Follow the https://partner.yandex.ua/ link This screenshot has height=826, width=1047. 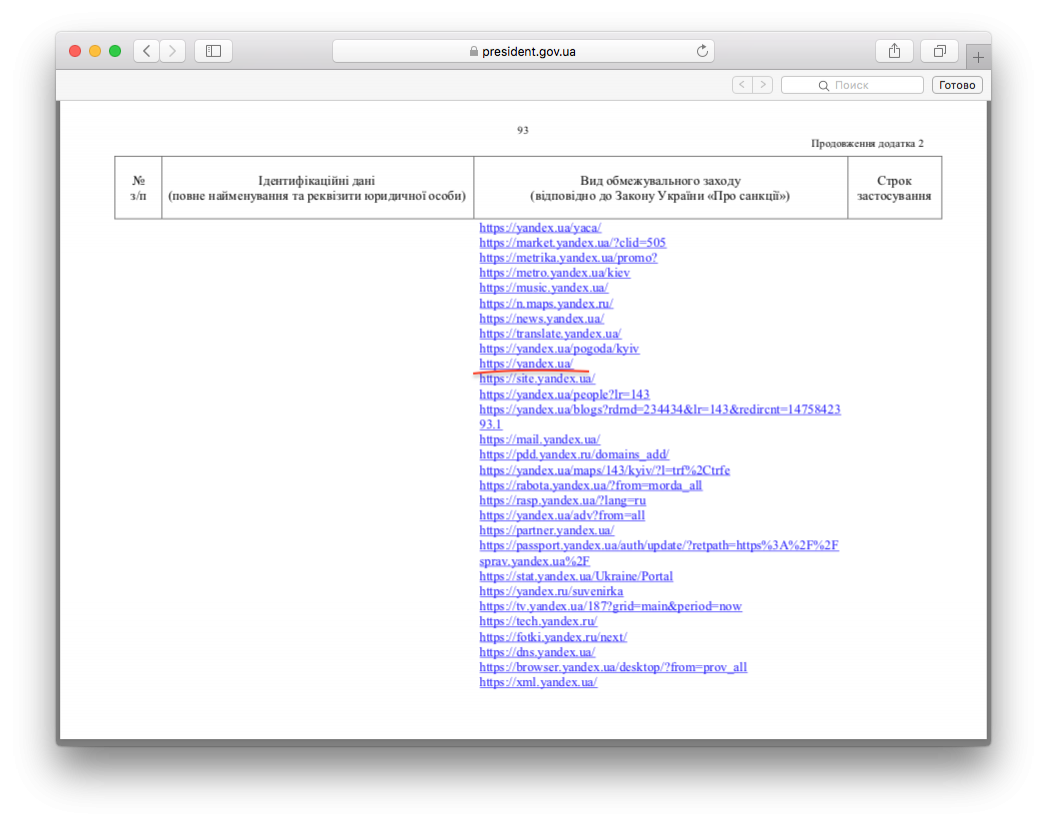(x=546, y=530)
